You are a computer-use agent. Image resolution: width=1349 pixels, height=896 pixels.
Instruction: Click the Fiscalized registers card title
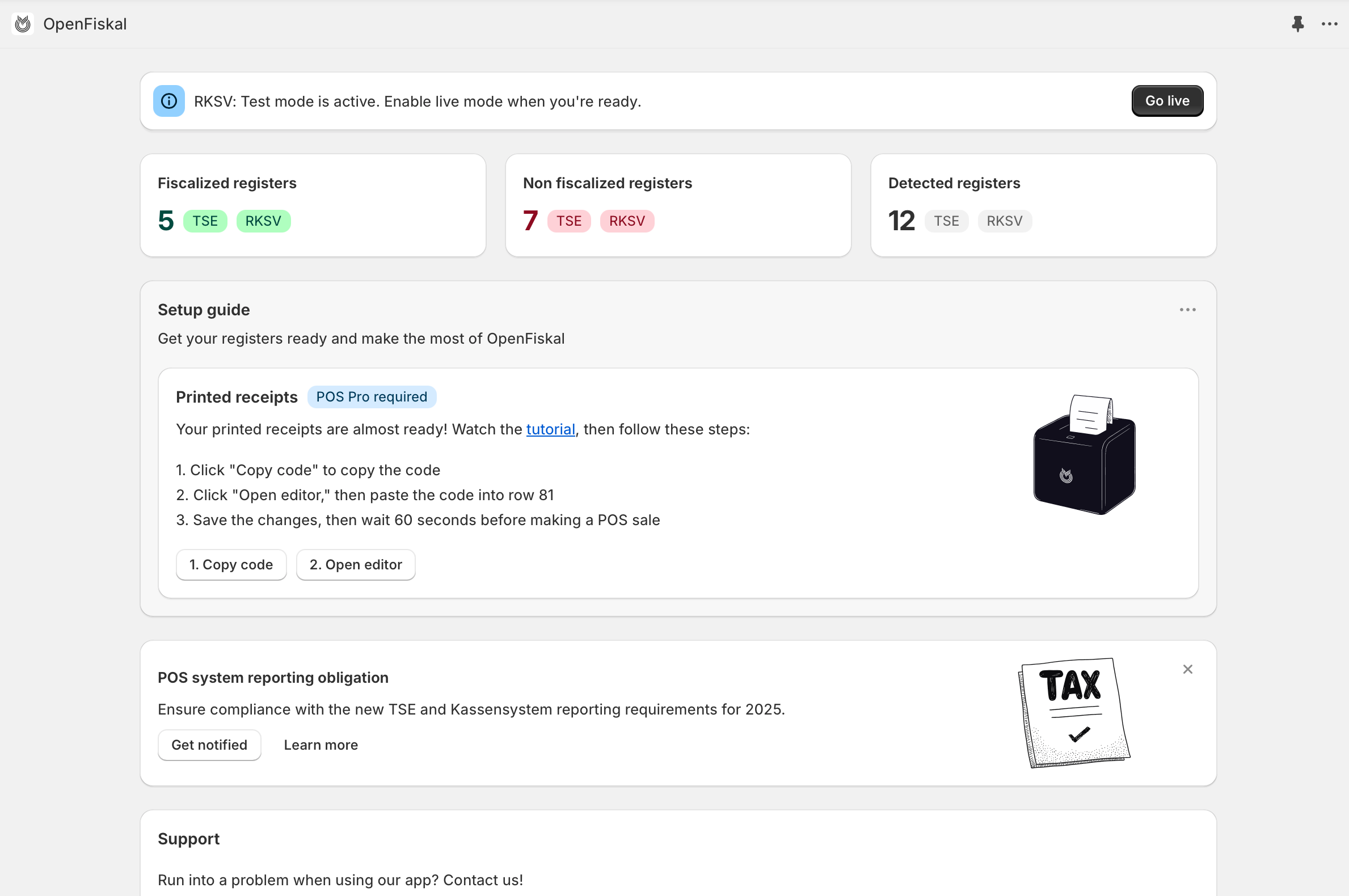pos(227,183)
